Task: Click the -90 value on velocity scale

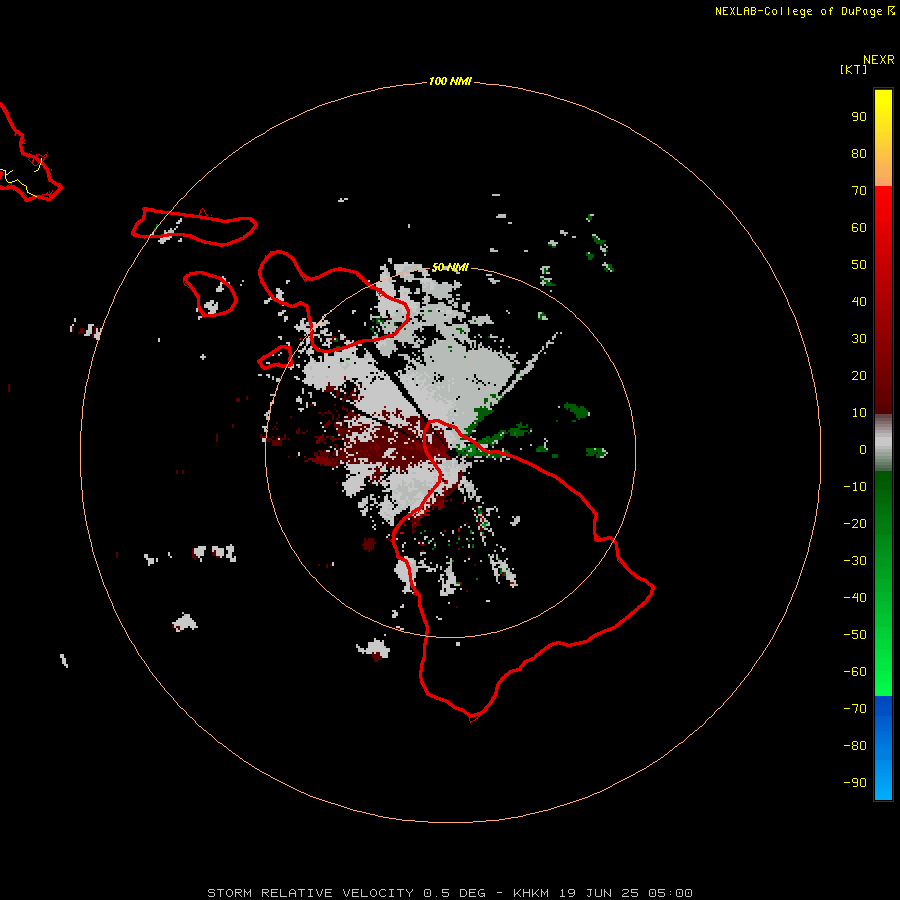Action: [855, 782]
